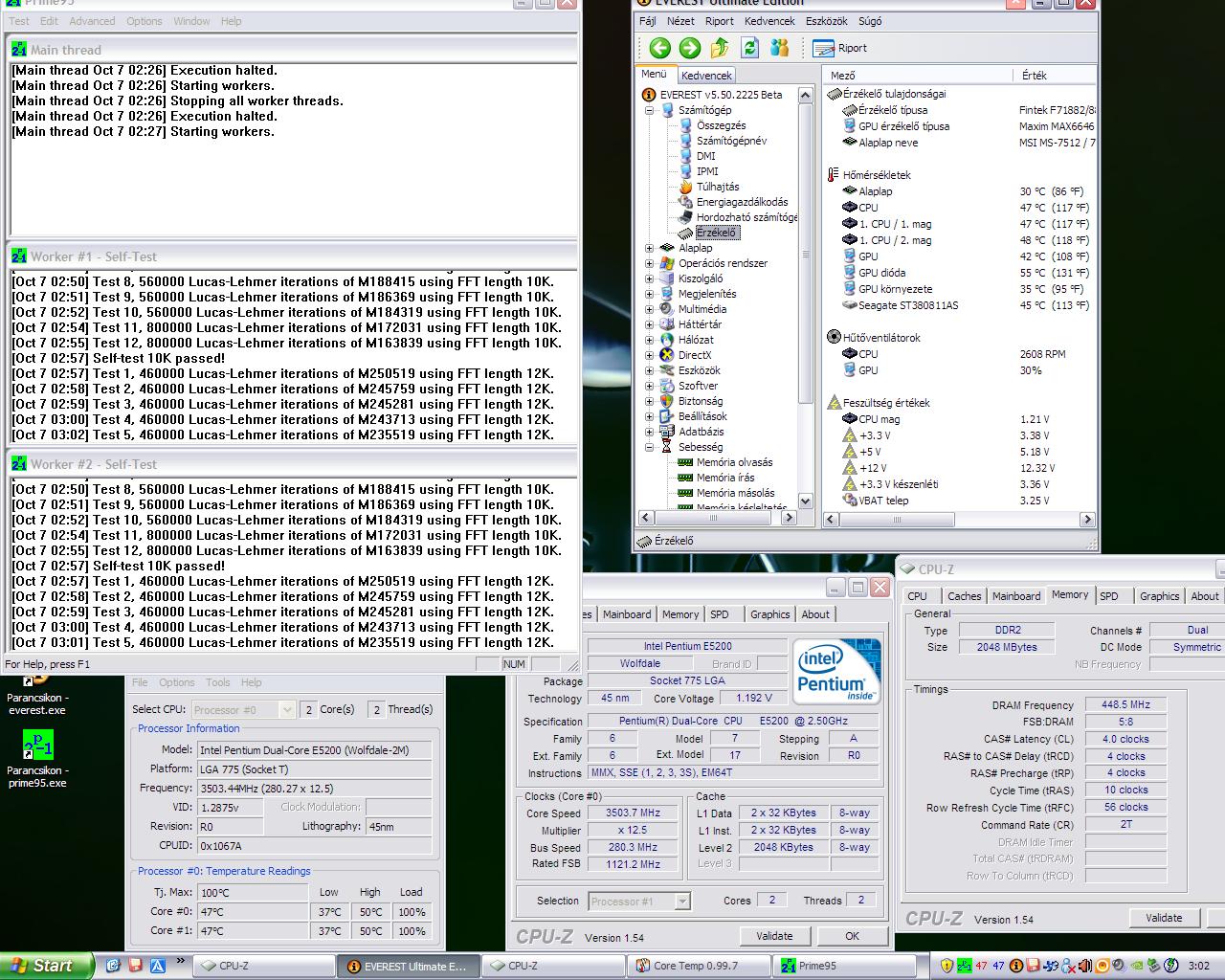
Task: Collapse the Sebesség tree node
Action: coord(650,447)
